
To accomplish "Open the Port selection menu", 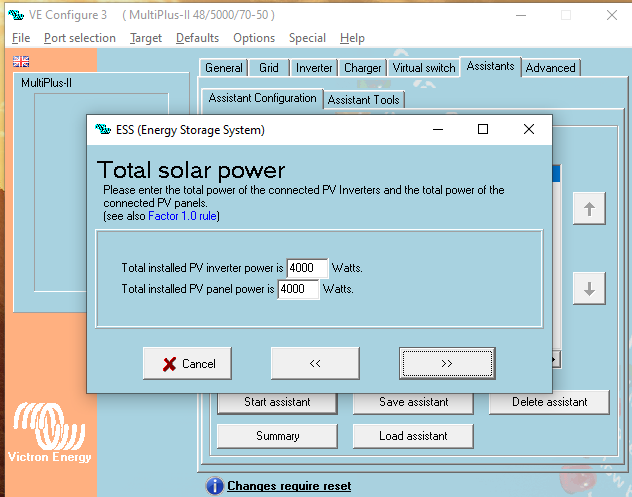I will 80,38.
